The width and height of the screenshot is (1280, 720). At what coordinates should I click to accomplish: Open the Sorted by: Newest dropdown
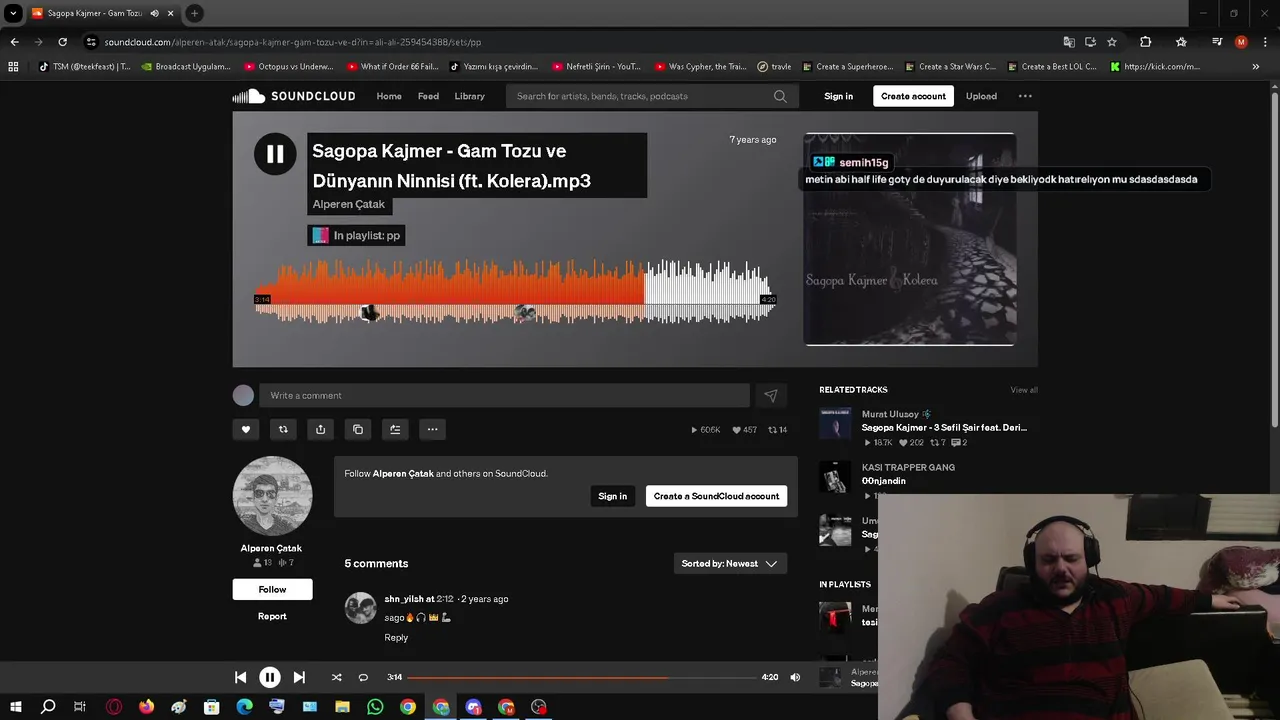click(x=730, y=563)
